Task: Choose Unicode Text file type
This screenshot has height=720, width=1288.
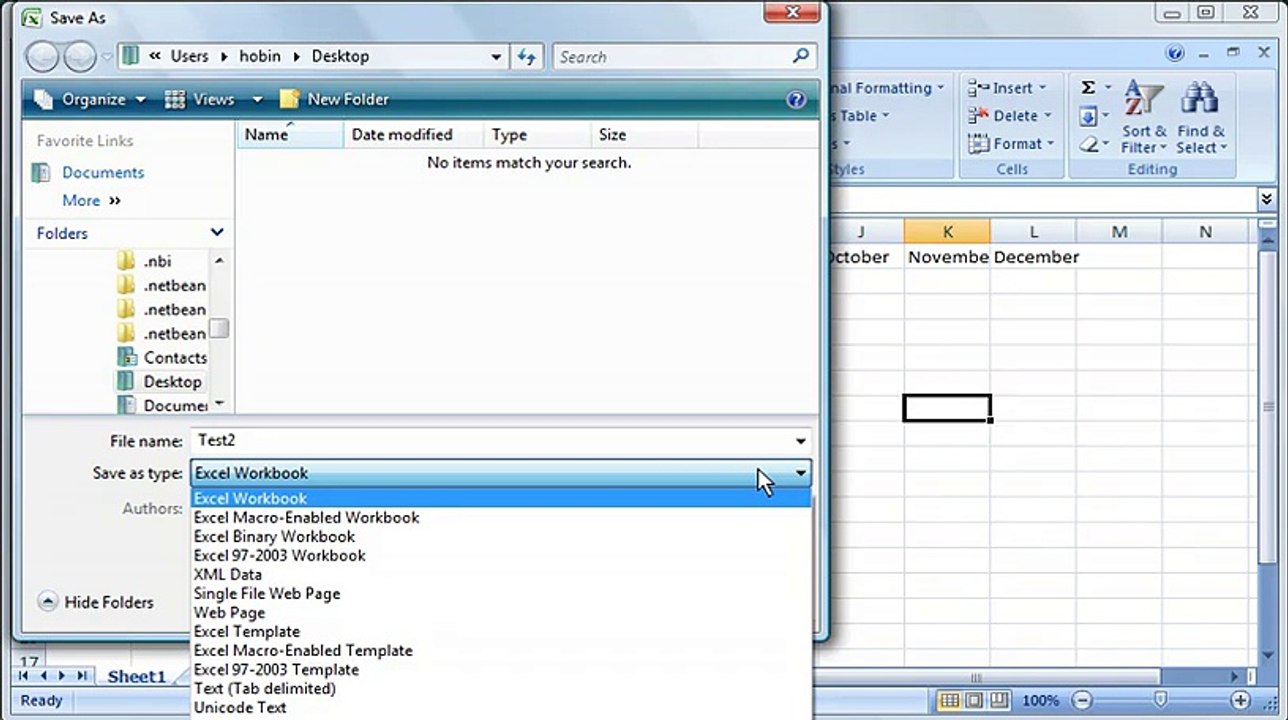Action: (x=501, y=707)
